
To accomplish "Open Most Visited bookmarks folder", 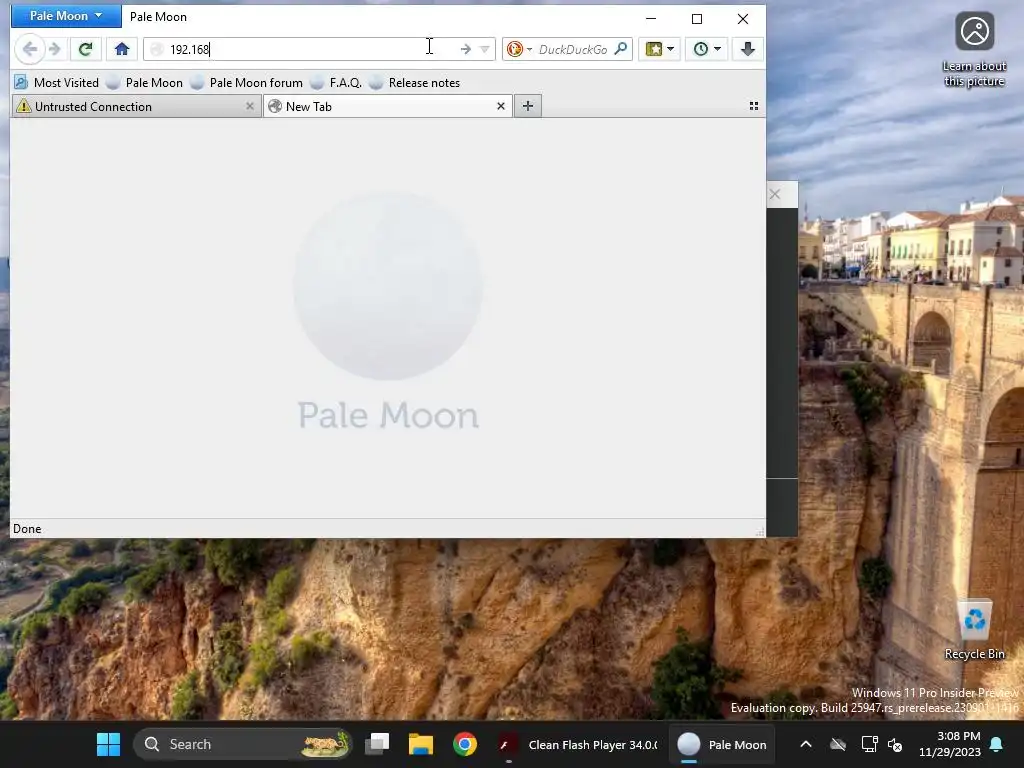I will pyautogui.click(x=57, y=83).
